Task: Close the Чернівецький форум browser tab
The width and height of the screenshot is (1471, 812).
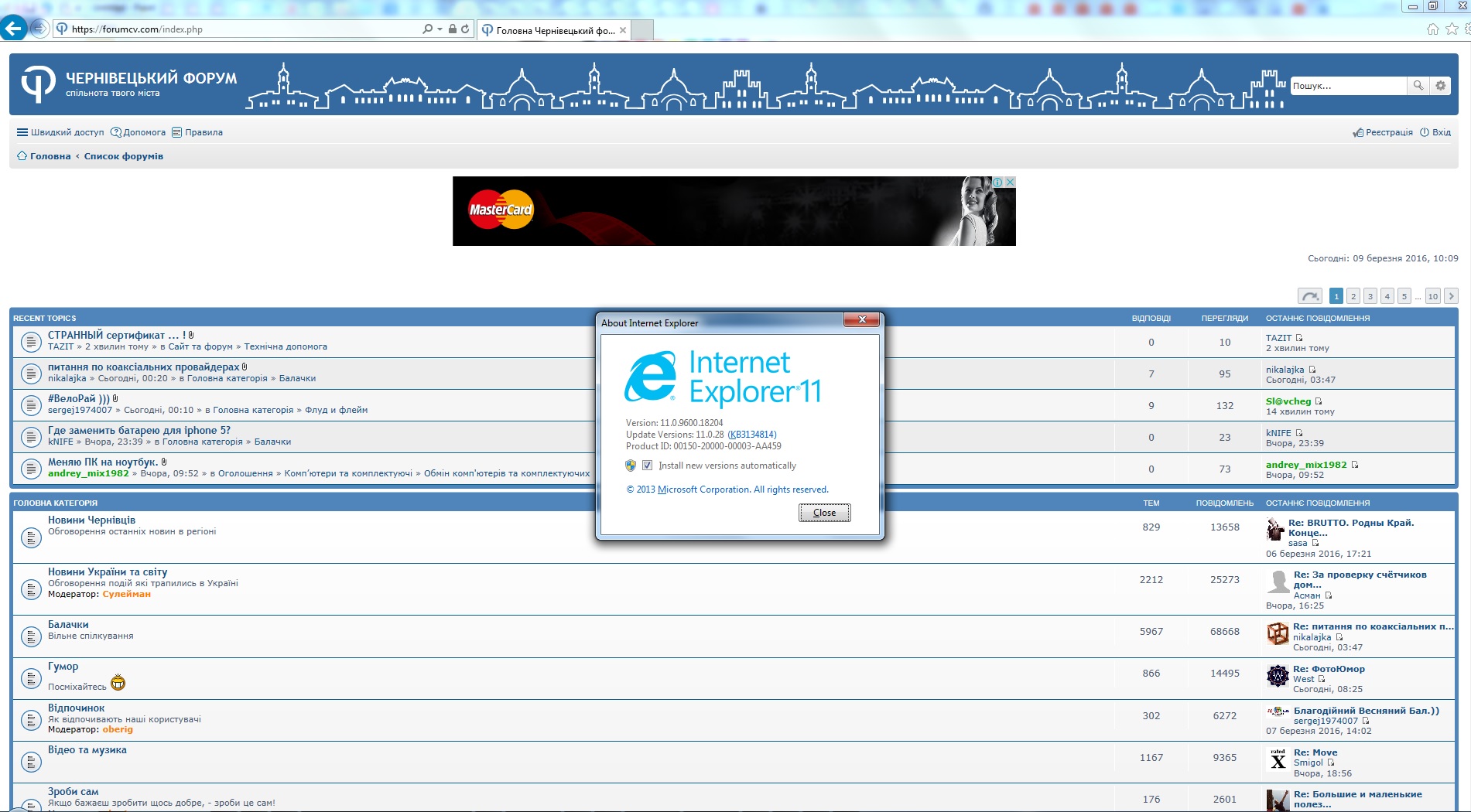Action: click(x=623, y=30)
